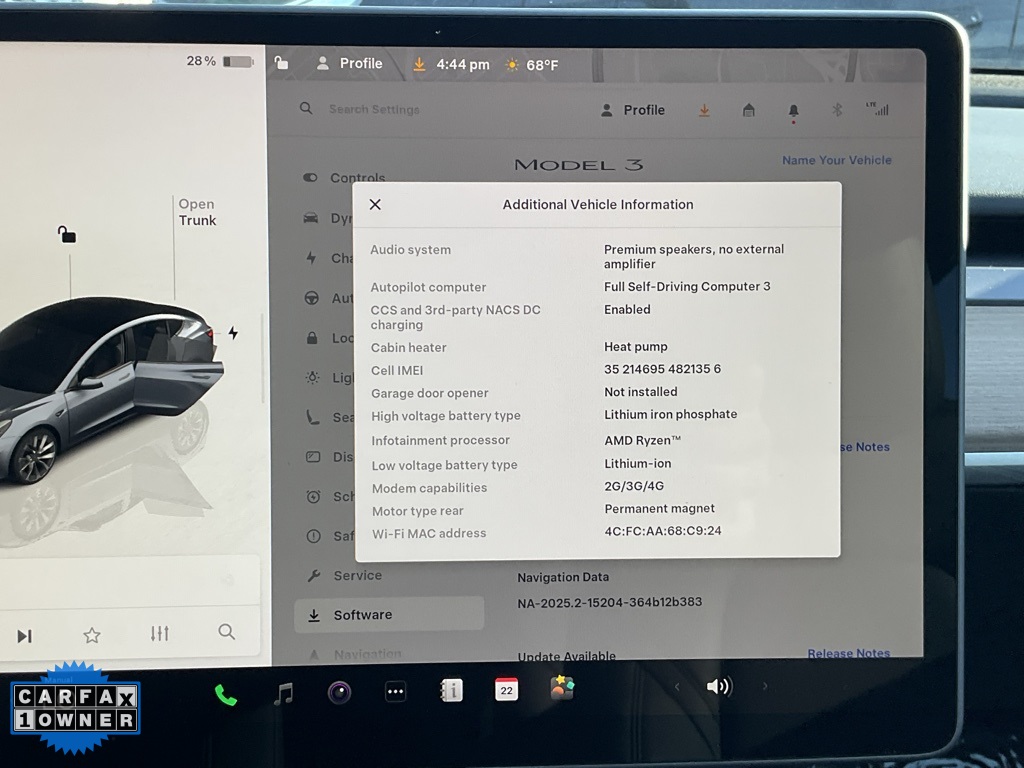Focus the Search Settings field
This screenshot has width=1024, height=768.
point(374,109)
